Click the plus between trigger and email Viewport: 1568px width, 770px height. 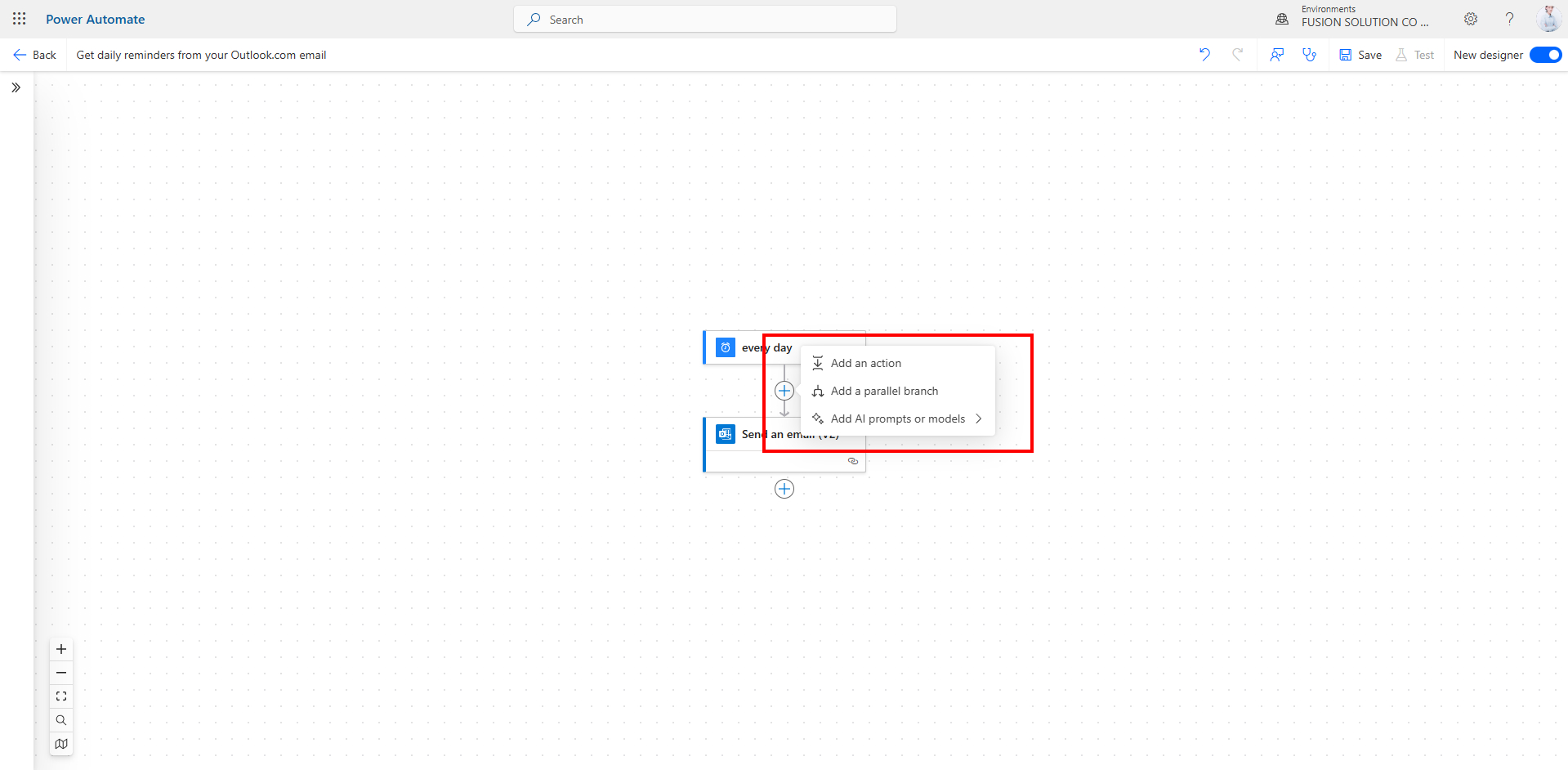pos(784,391)
